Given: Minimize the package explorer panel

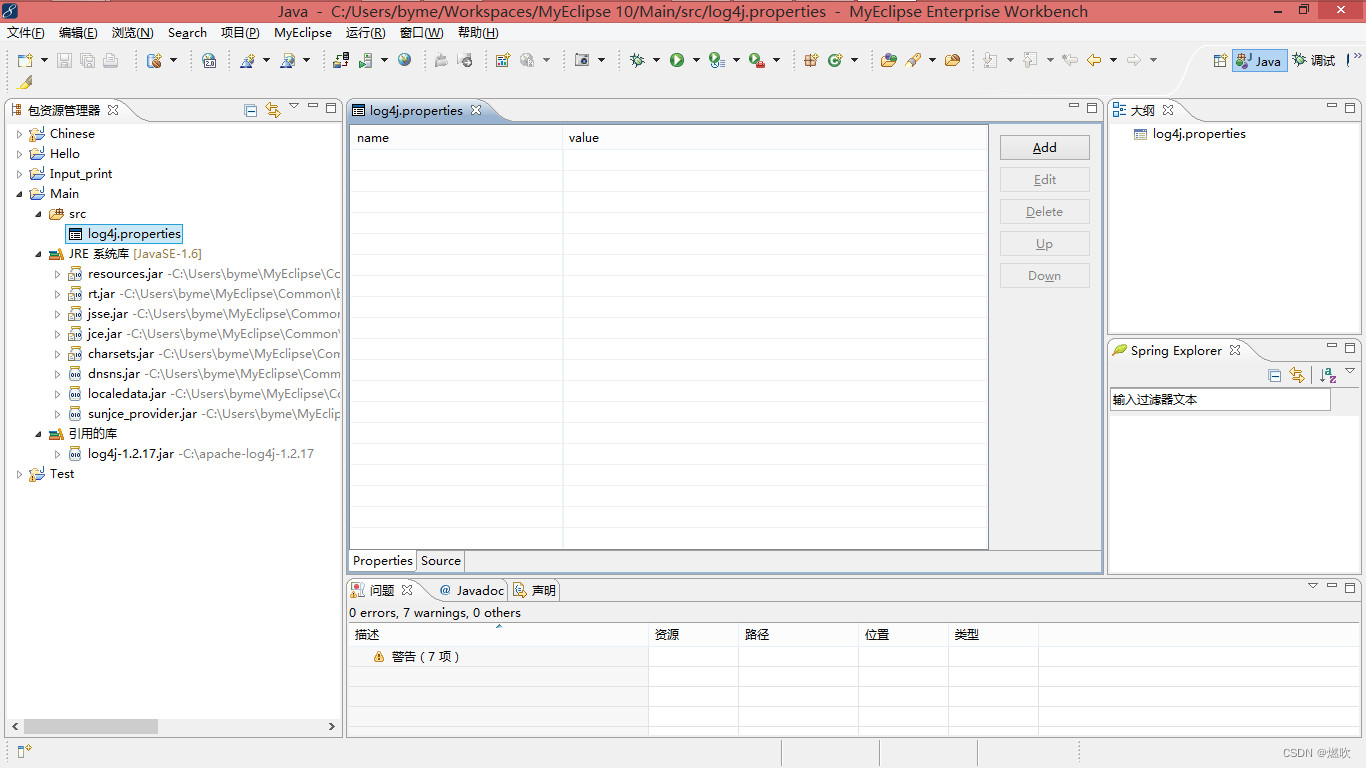Looking at the screenshot, I should pyautogui.click(x=313, y=107).
